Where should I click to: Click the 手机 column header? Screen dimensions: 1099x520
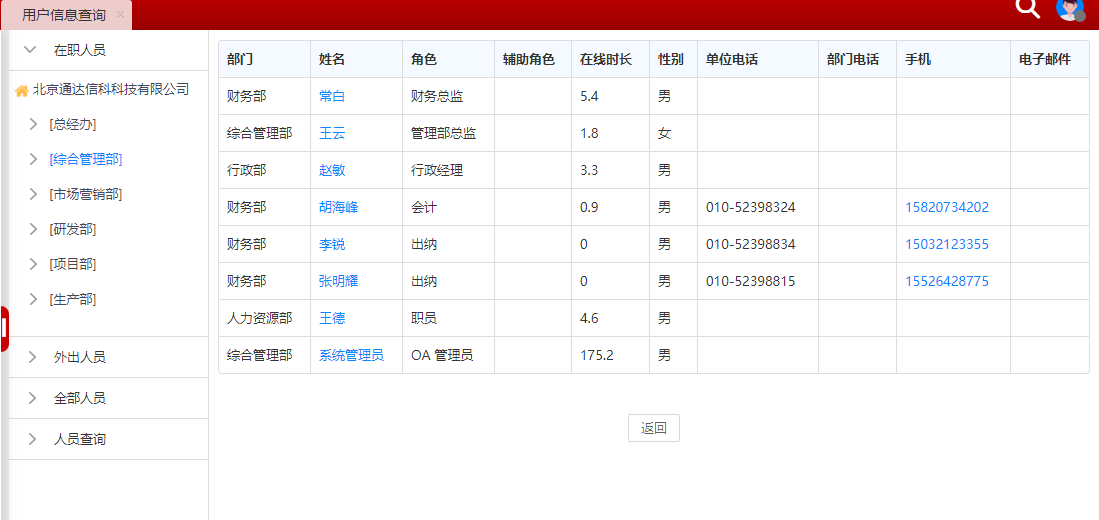pyautogui.click(x=953, y=60)
